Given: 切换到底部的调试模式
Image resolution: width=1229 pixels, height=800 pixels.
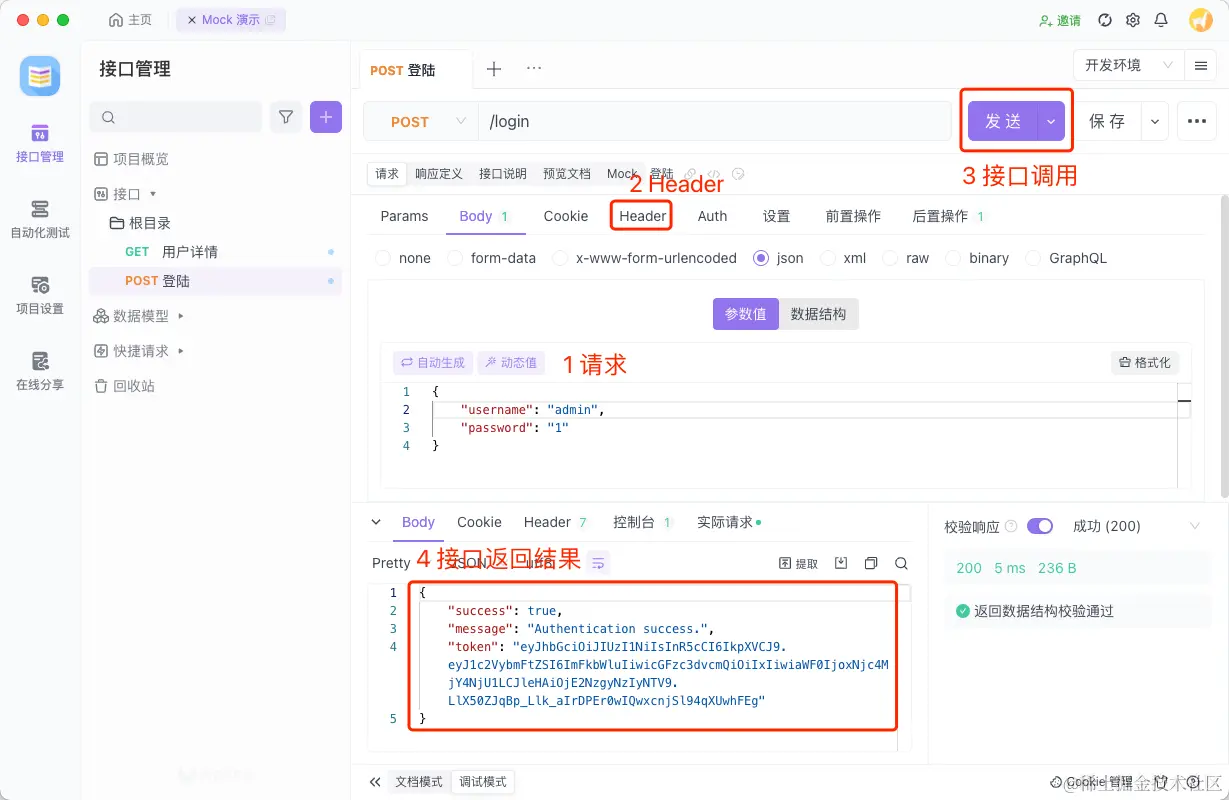Looking at the screenshot, I should click(483, 782).
